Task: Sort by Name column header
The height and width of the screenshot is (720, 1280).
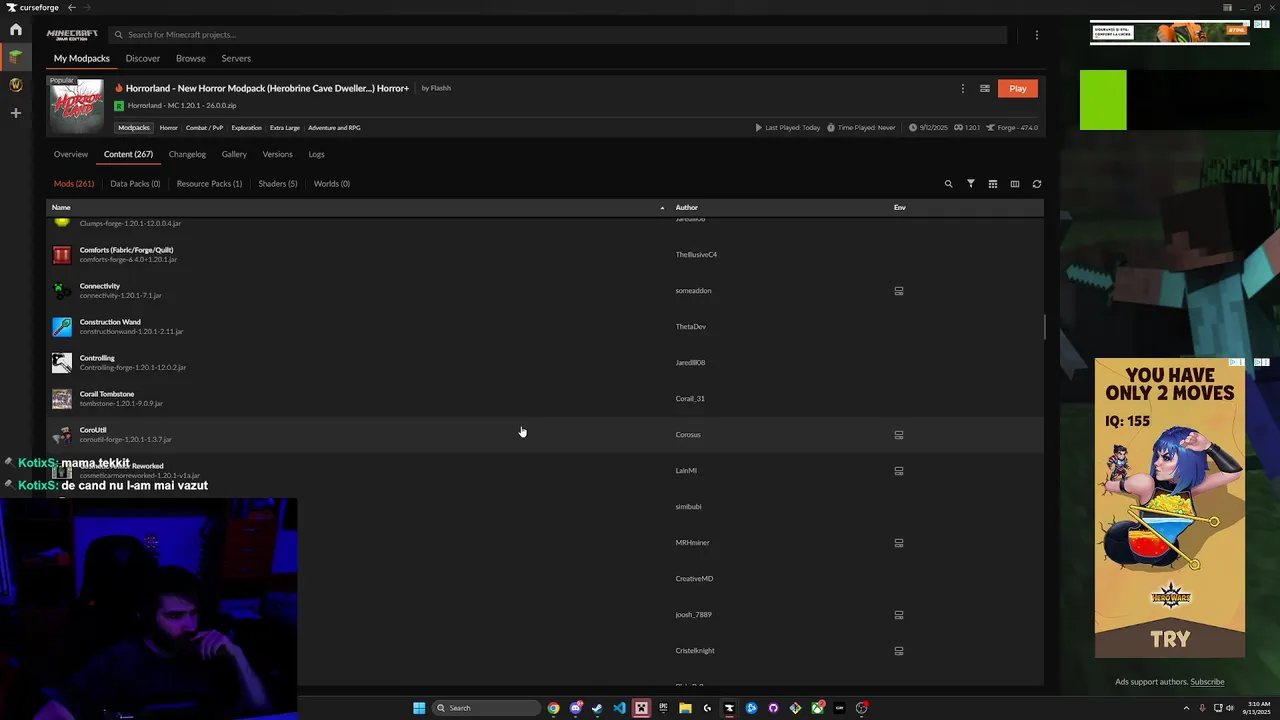Action: click(x=61, y=207)
